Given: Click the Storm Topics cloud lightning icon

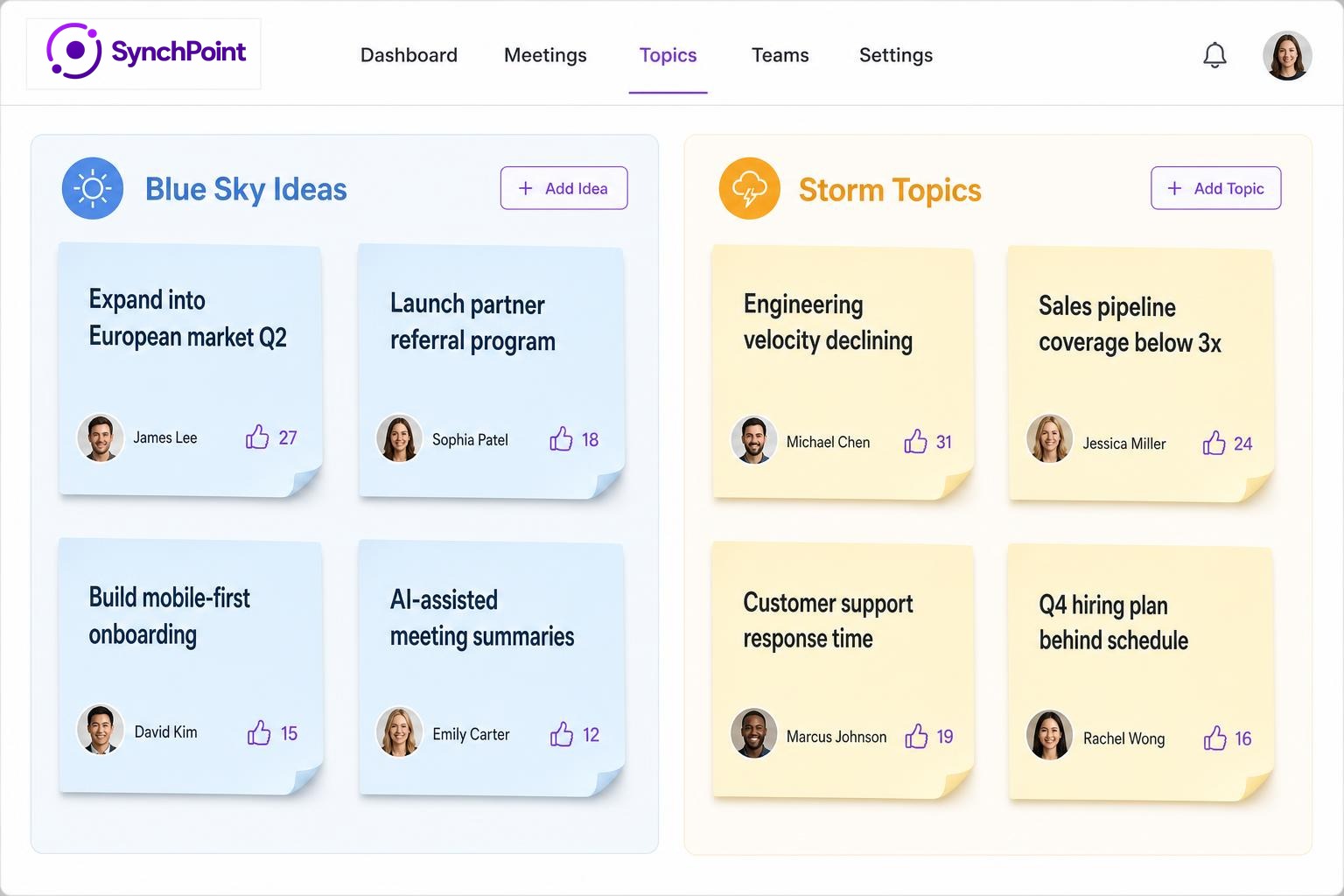Looking at the screenshot, I should [749, 188].
